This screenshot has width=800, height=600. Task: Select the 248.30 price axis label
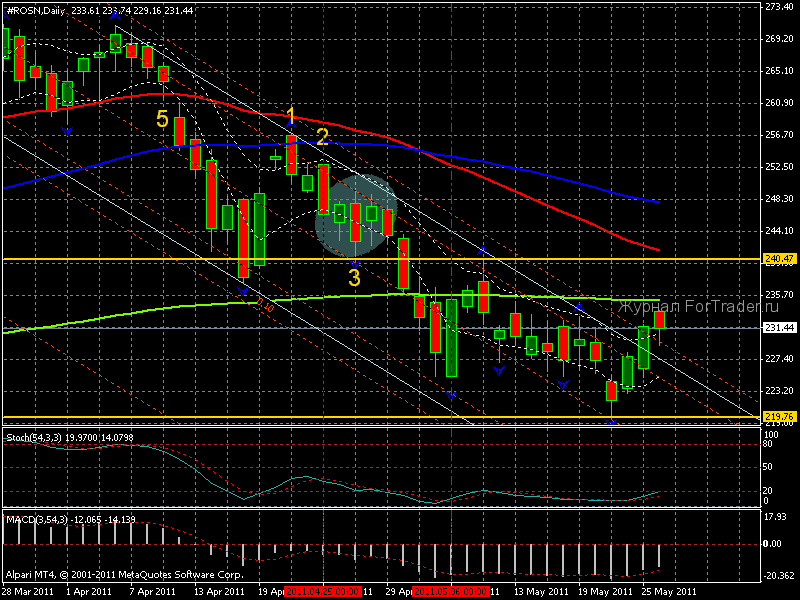tap(779, 198)
